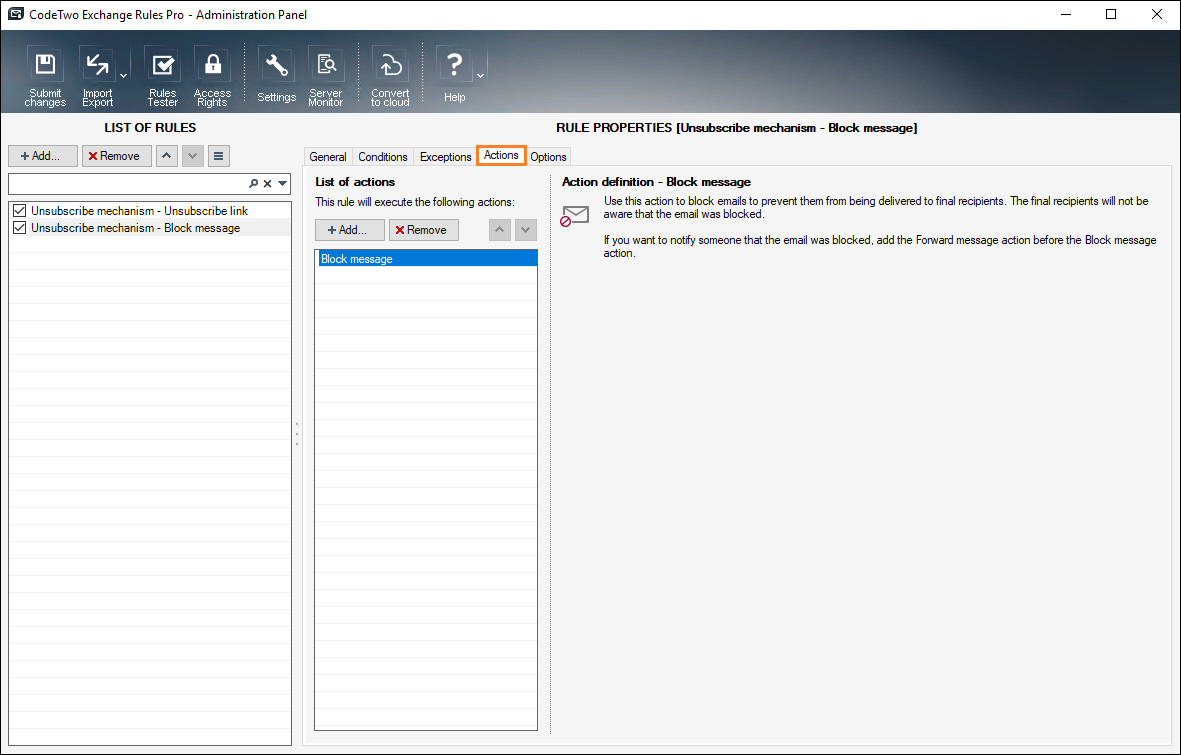The width and height of the screenshot is (1181, 755).
Task: Uncheck the Unsubscribe link rule checkbox
Action: pos(20,211)
